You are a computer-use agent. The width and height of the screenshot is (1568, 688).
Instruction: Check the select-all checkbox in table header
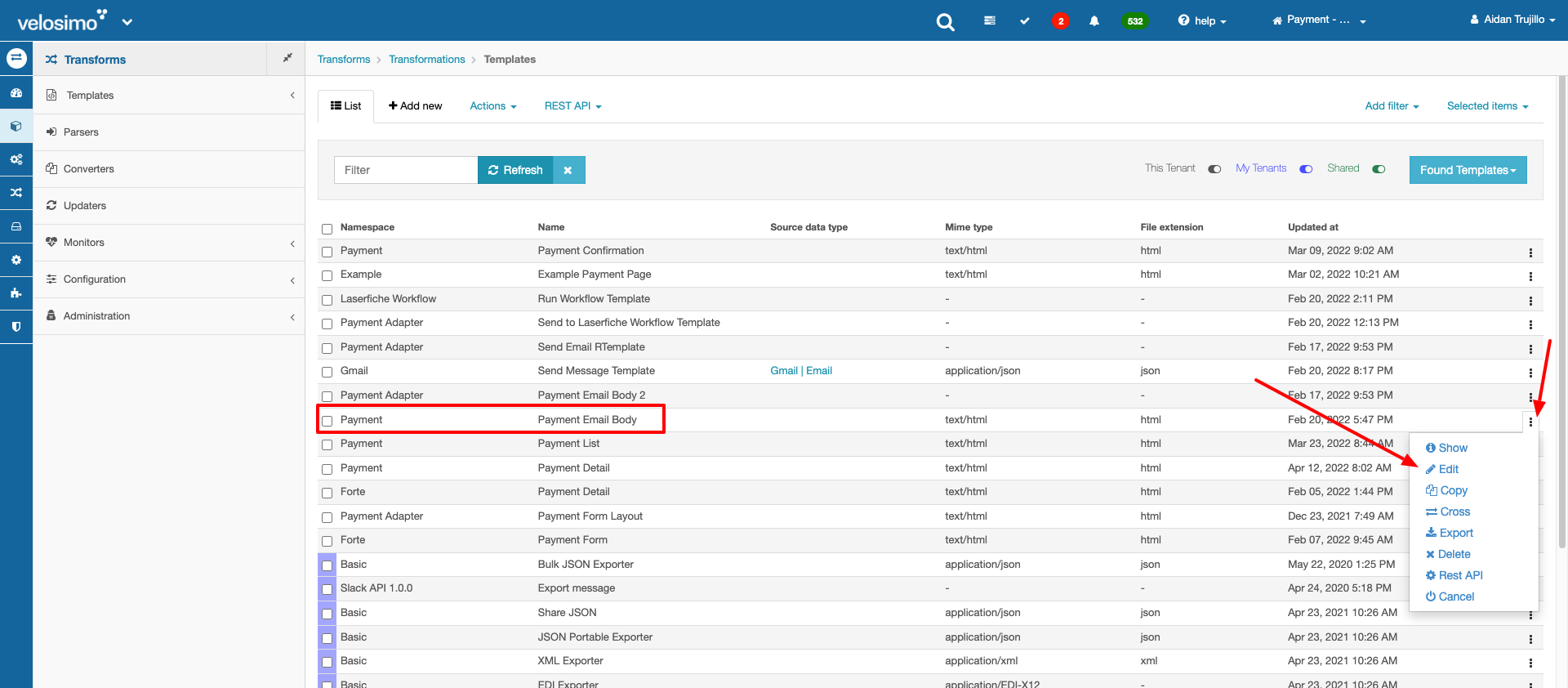(327, 229)
